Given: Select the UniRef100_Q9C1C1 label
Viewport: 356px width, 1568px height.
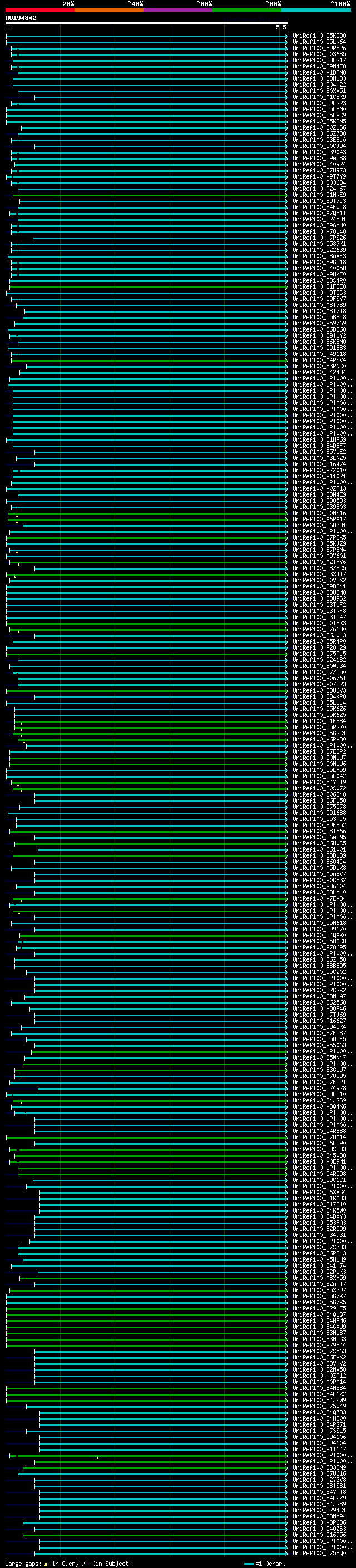Looking at the screenshot, I should coord(319,1180).
